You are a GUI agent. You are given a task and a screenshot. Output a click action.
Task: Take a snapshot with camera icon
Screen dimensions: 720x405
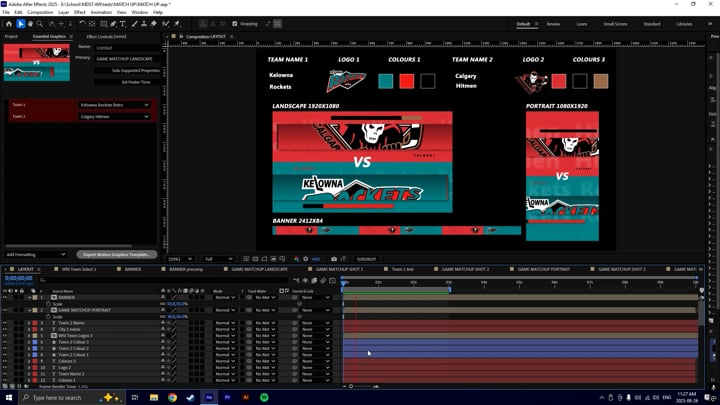pyautogui.click(x=334, y=259)
